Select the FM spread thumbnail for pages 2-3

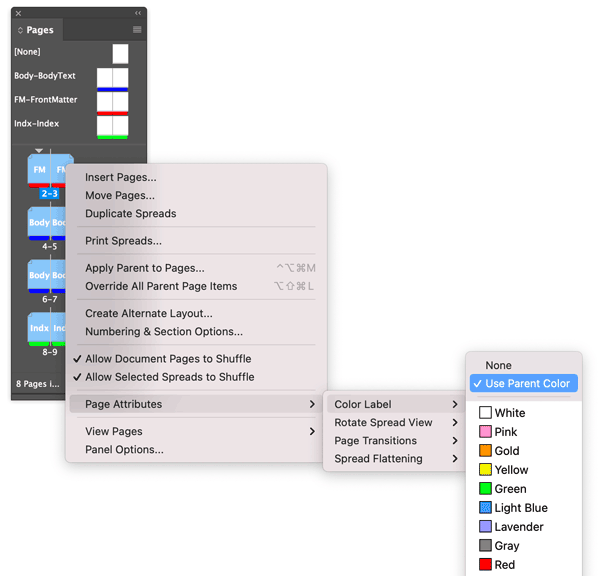coord(47,171)
